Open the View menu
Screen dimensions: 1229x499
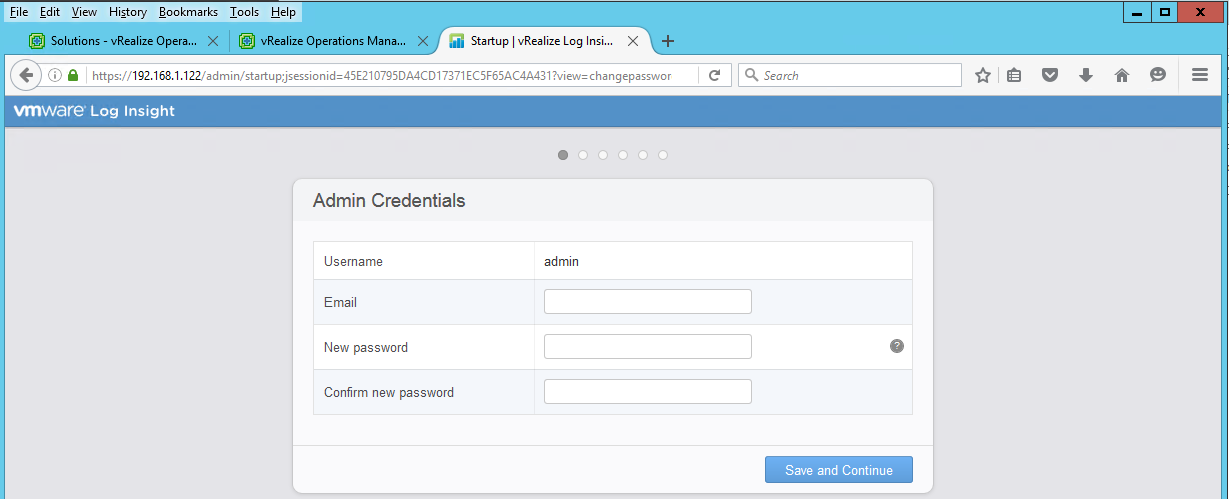pyautogui.click(x=84, y=12)
